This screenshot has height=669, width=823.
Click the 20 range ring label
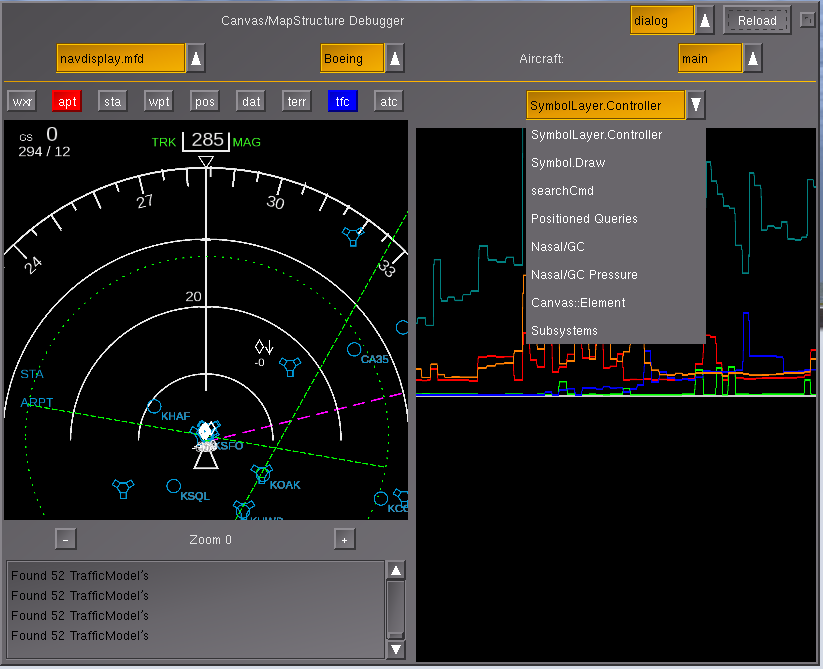pyautogui.click(x=193, y=296)
